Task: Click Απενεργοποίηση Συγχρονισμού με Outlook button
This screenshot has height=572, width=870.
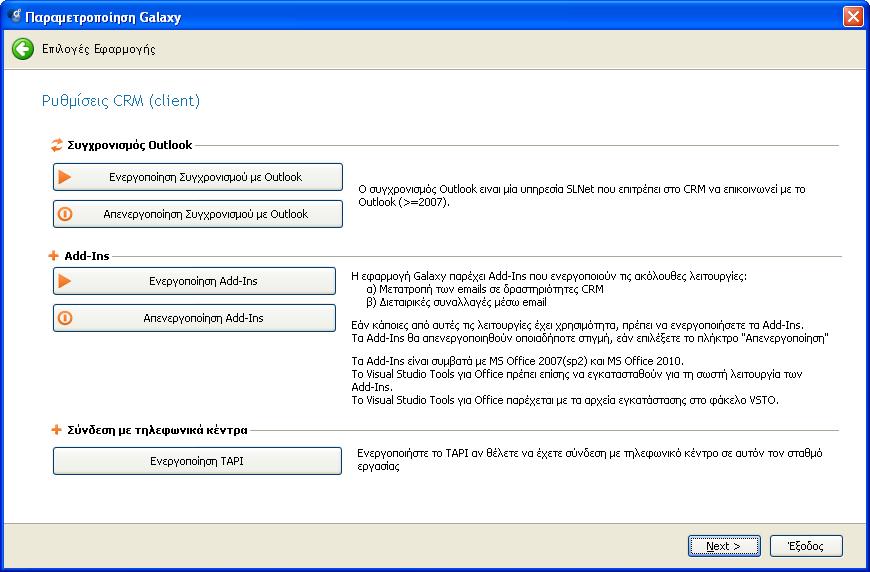Action: pyautogui.click(x=198, y=214)
